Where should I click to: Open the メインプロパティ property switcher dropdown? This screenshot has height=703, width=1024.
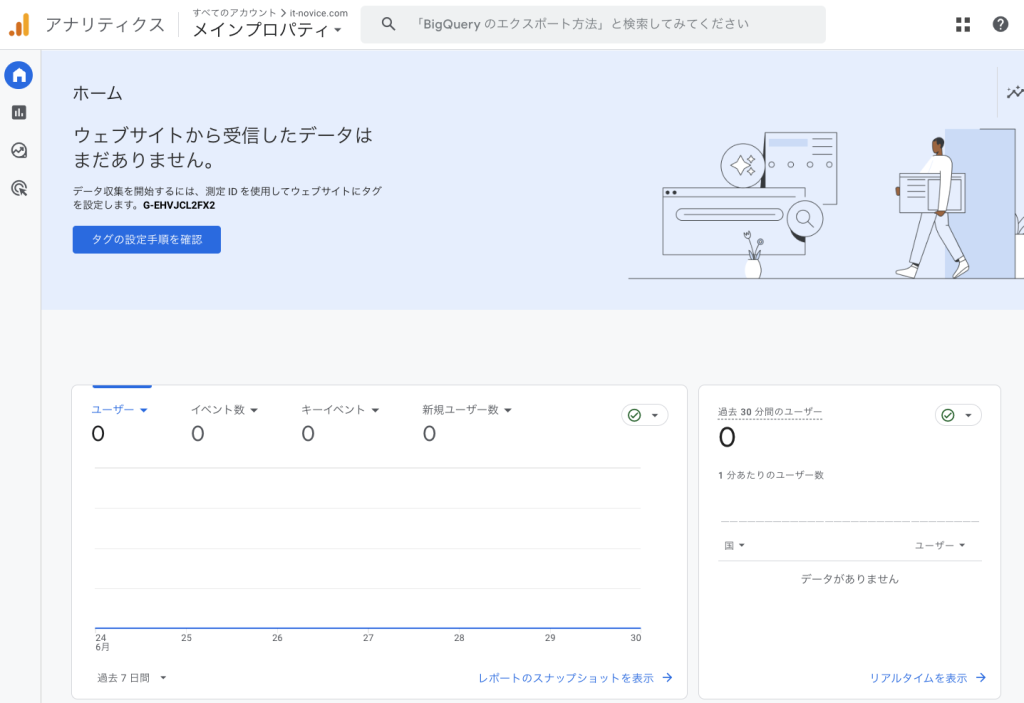click(264, 27)
